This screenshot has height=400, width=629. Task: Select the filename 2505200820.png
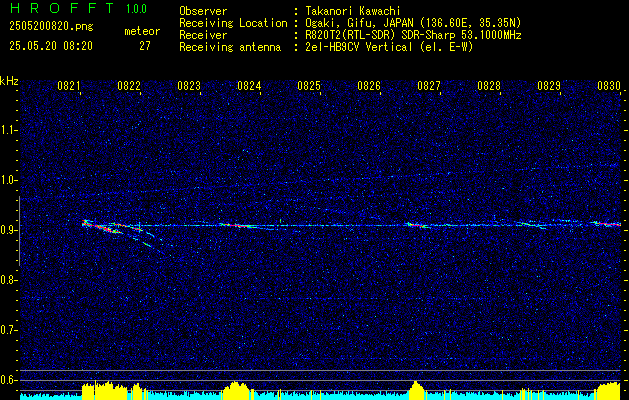point(51,26)
